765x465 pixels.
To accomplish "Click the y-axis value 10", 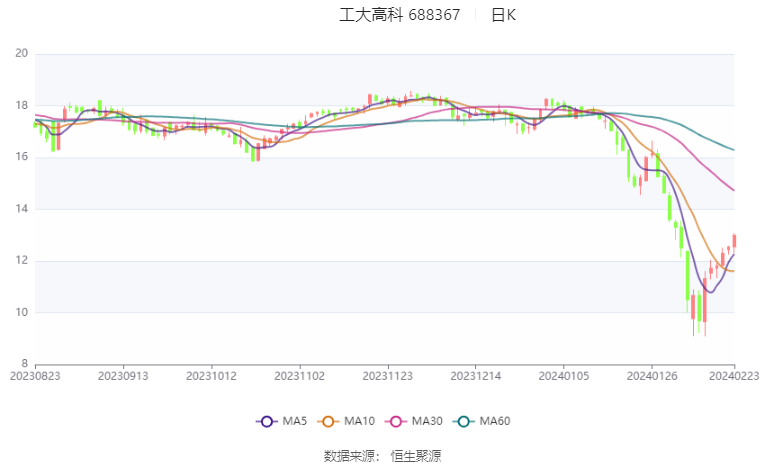I will 21,312.
